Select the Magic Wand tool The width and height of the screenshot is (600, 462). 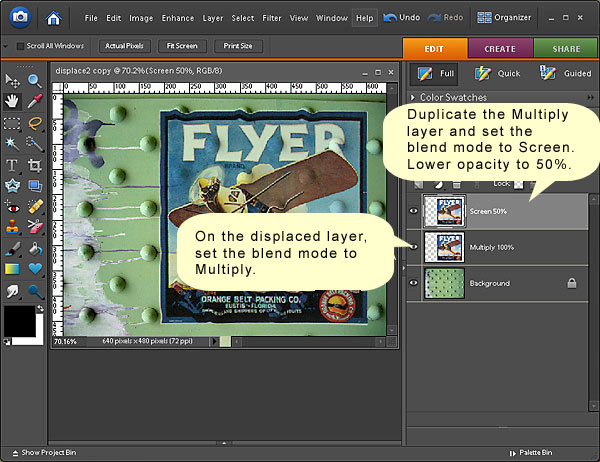[12, 144]
